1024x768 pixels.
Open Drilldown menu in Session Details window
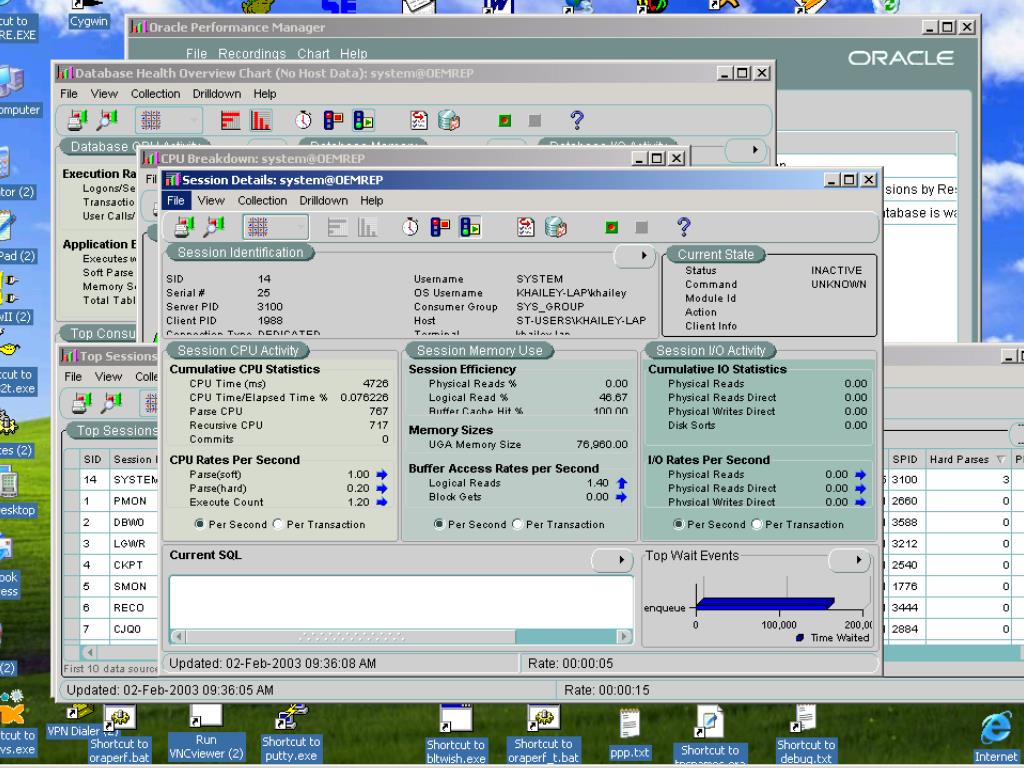(x=323, y=200)
